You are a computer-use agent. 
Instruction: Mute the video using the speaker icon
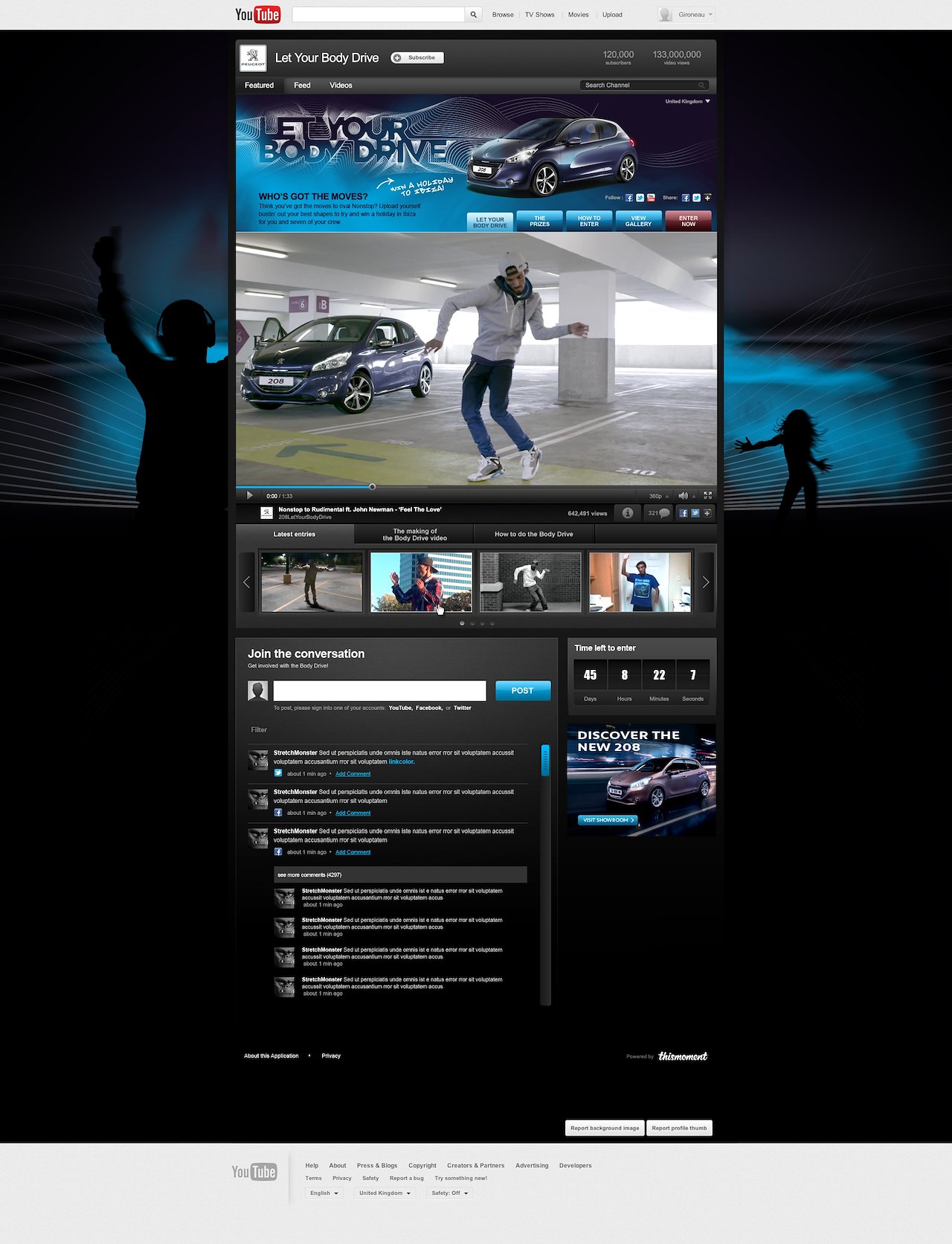pos(683,496)
